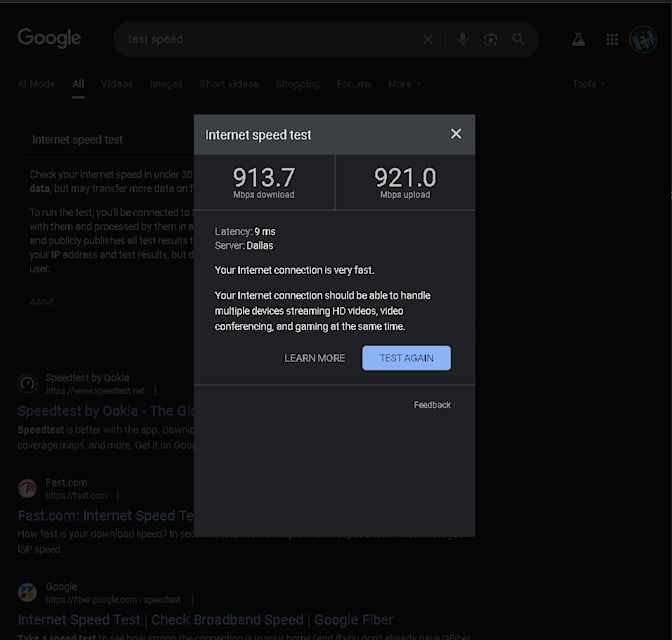Select the All results tab
672x640 pixels.
pyautogui.click(x=78, y=84)
